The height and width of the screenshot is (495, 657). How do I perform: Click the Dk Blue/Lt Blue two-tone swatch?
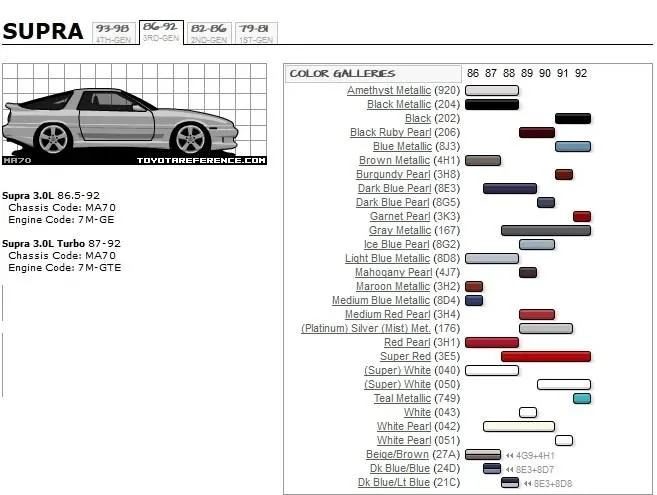pos(510,483)
